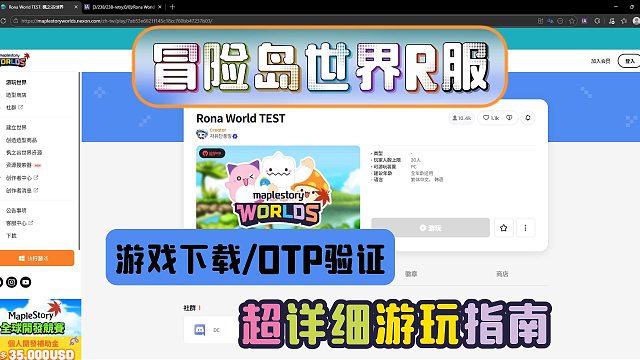This screenshot has height=360, width=640.
Task: Open 社群 external link in sidebar
Action: (14, 107)
